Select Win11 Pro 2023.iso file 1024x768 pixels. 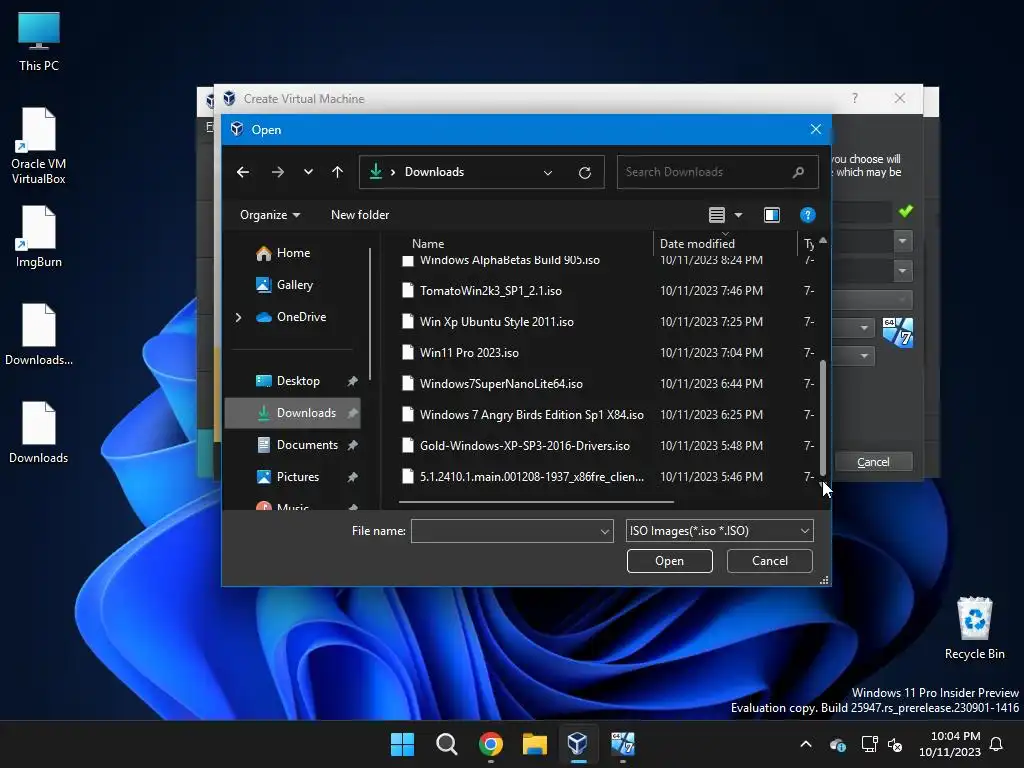click(469, 353)
